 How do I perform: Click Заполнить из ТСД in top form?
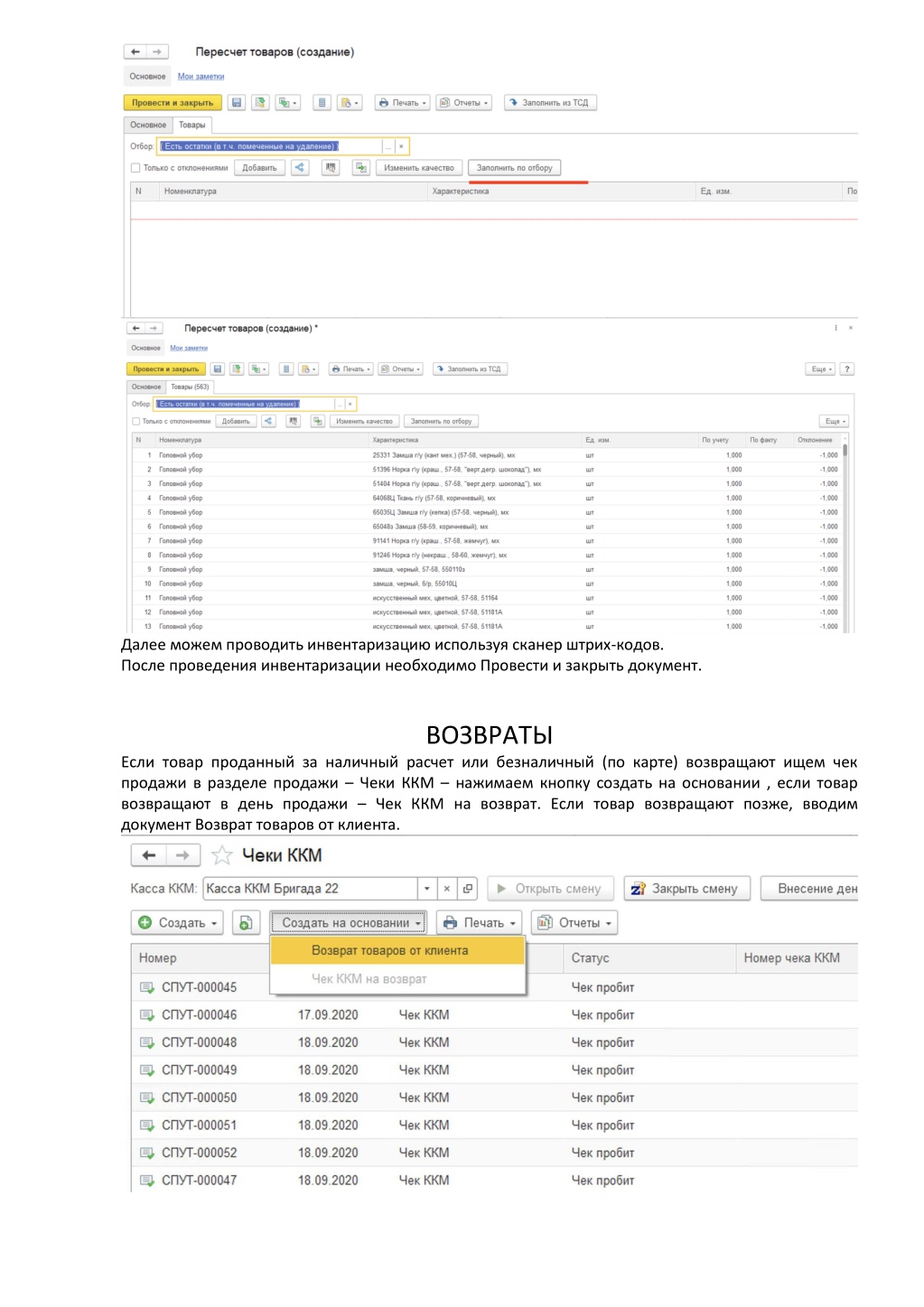pyautogui.click(x=549, y=103)
